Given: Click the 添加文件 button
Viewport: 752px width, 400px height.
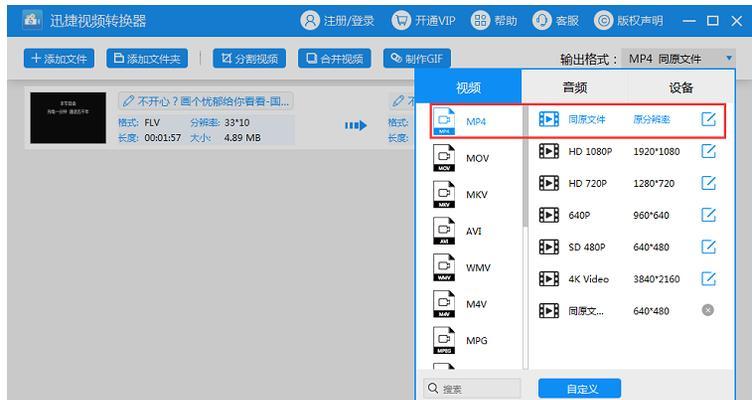Looking at the screenshot, I should 59,59.
